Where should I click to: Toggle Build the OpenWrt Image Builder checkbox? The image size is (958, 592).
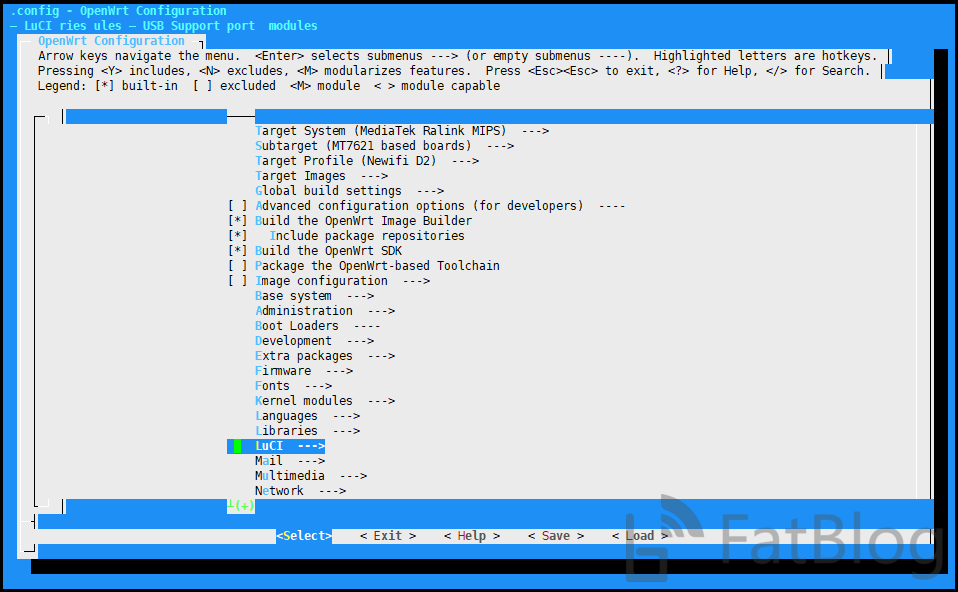tap(238, 221)
